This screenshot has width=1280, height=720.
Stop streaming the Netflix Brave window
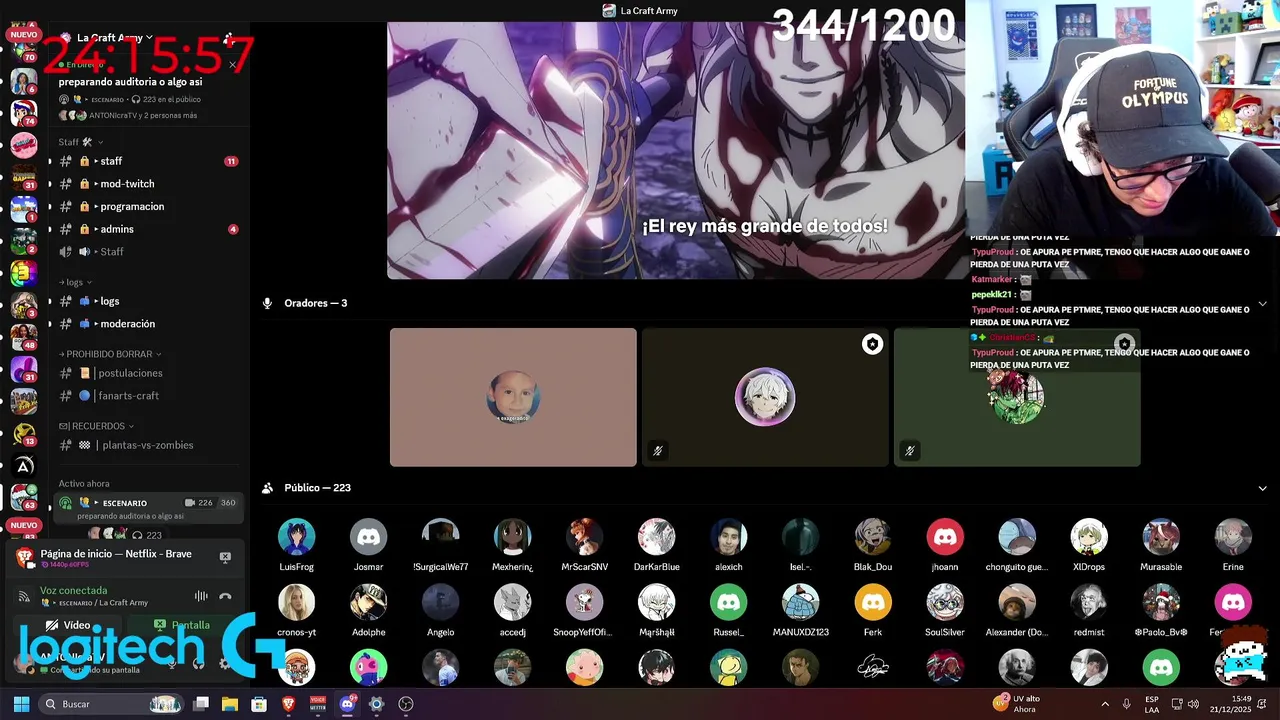[x=225, y=557]
